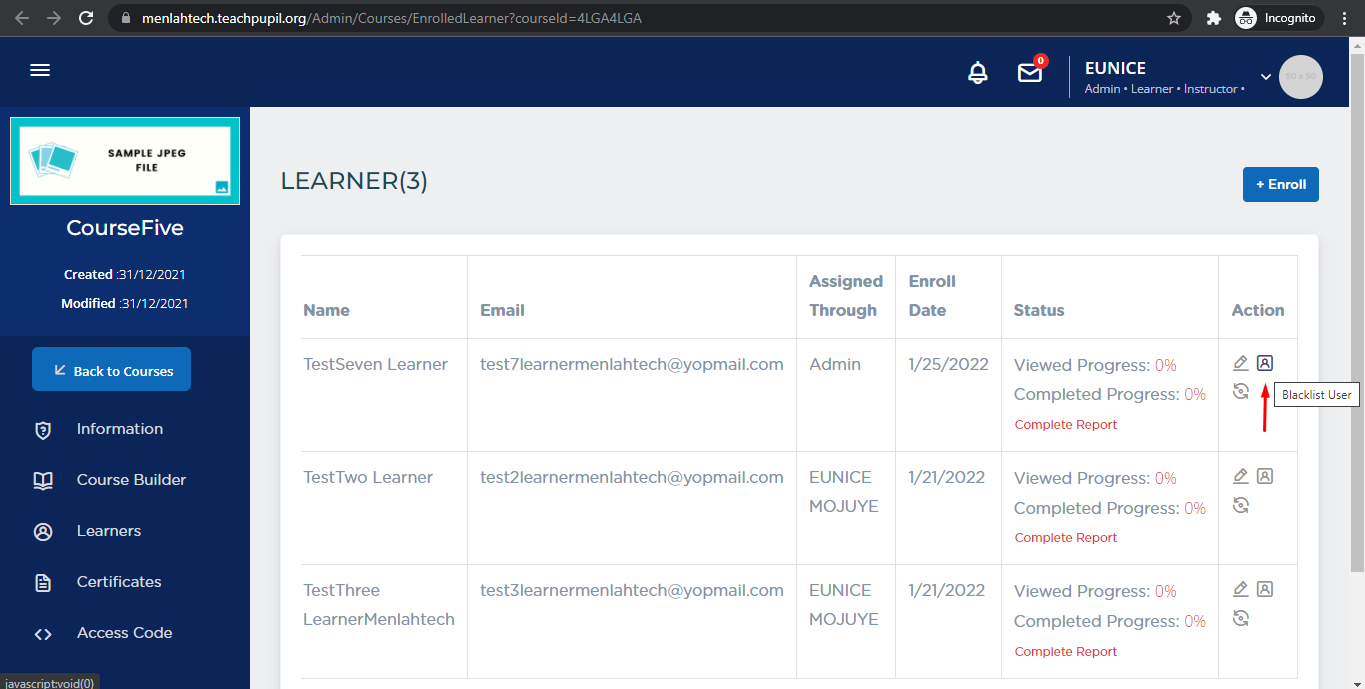
Task: Blacklist TestThree LearnerMenlahtech user
Action: click(1265, 589)
